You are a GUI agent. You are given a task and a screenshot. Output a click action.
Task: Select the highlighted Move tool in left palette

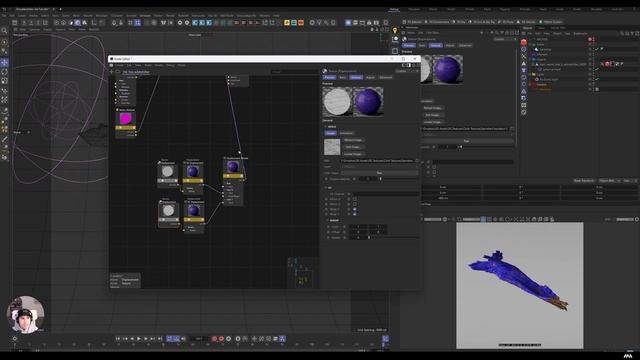click(x=4, y=62)
